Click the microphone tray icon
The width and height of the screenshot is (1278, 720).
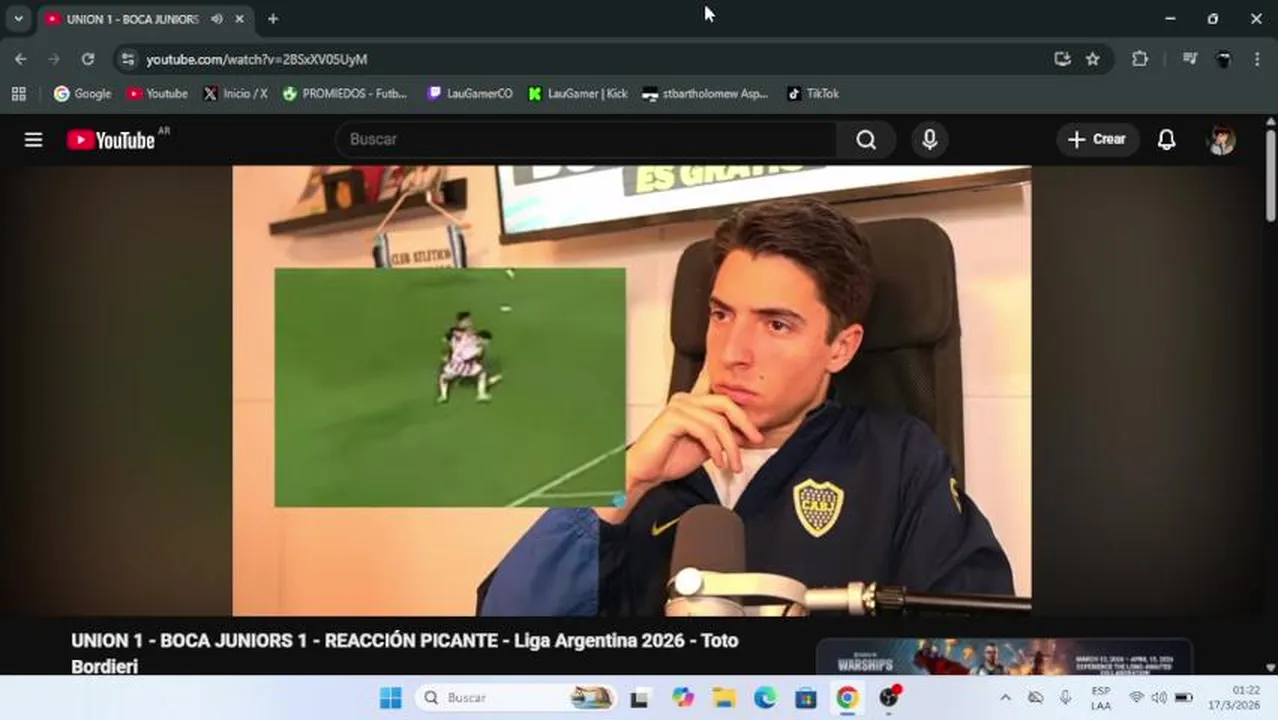[x=1066, y=698]
